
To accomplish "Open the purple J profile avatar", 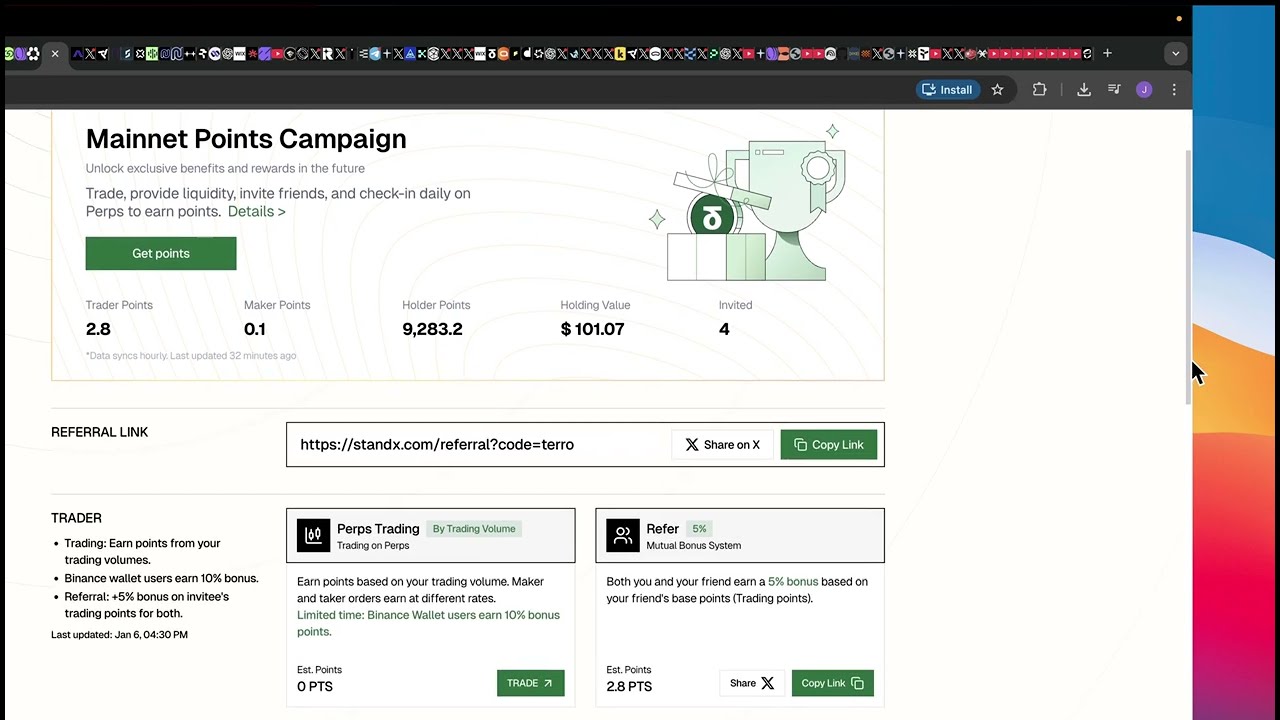I will point(1144,90).
